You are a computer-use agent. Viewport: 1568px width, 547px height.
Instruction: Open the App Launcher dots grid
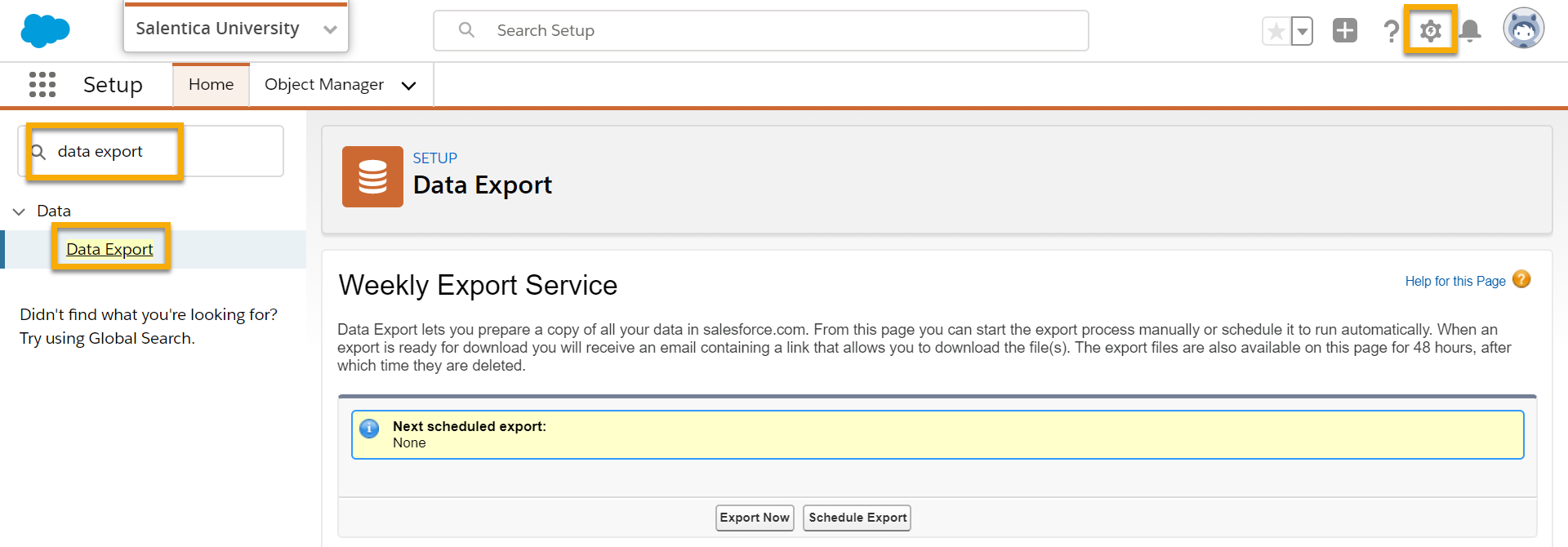tap(42, 84)
